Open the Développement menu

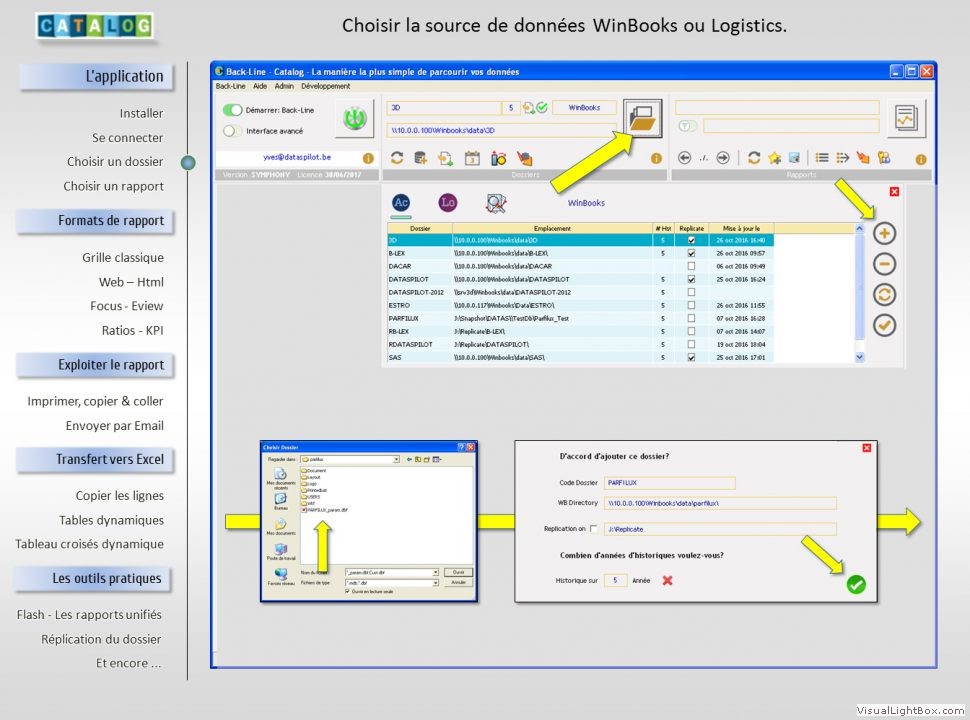point(326,87)
